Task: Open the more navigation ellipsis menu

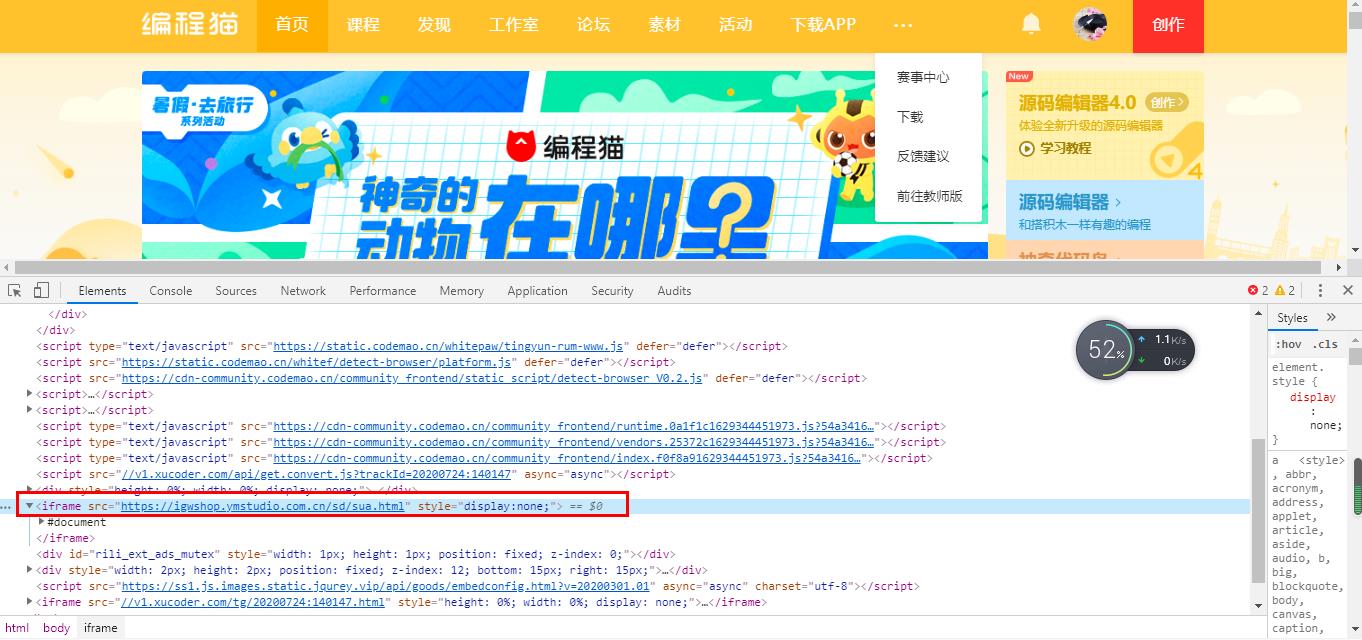Action: 903,25
